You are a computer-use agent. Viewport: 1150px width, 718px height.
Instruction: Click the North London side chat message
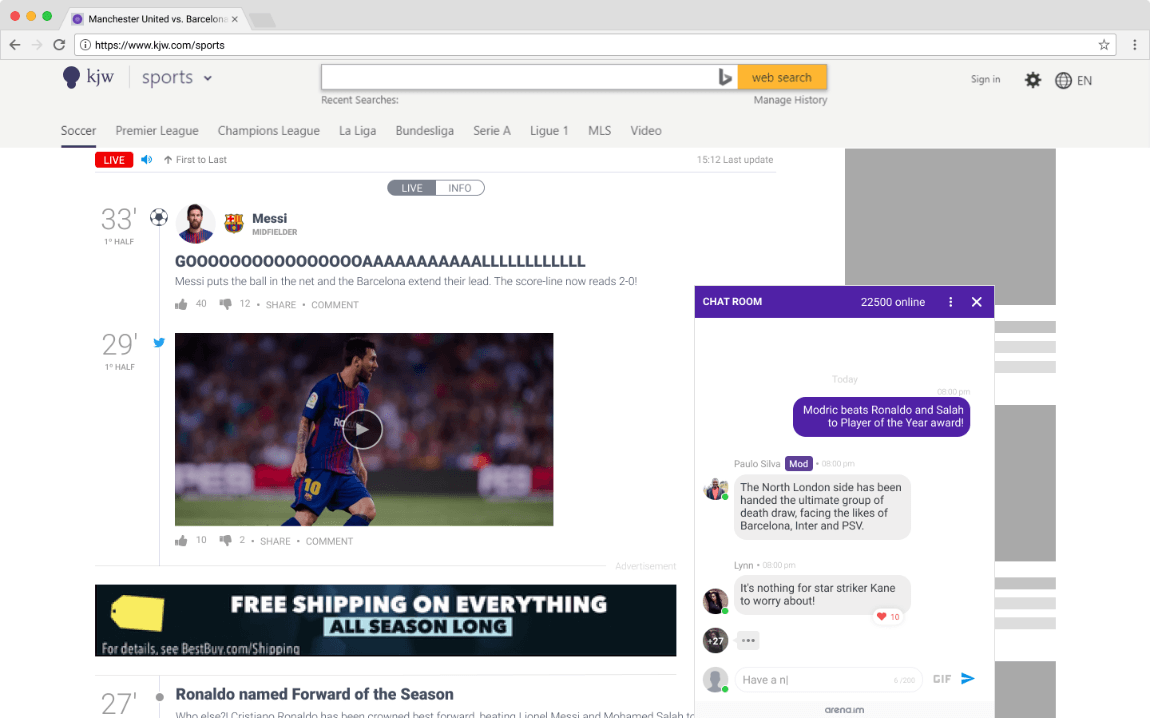pos(822,507)
